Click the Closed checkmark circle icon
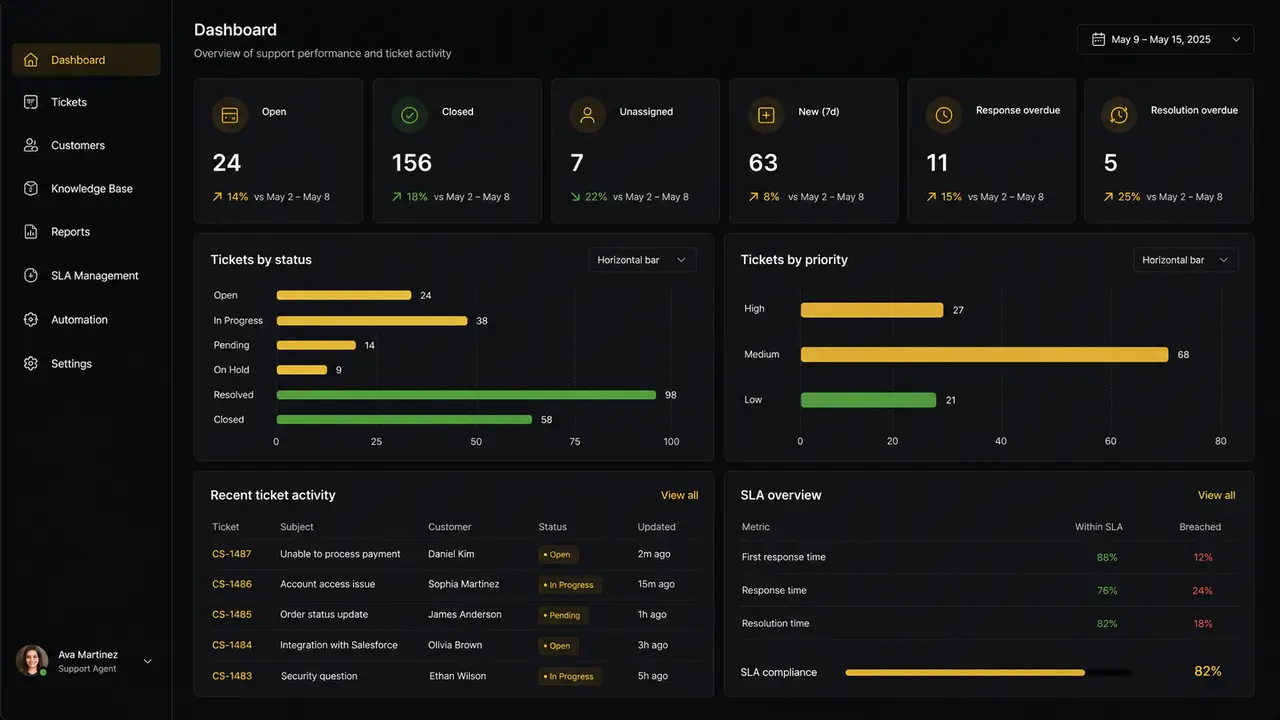 point(409,115)
